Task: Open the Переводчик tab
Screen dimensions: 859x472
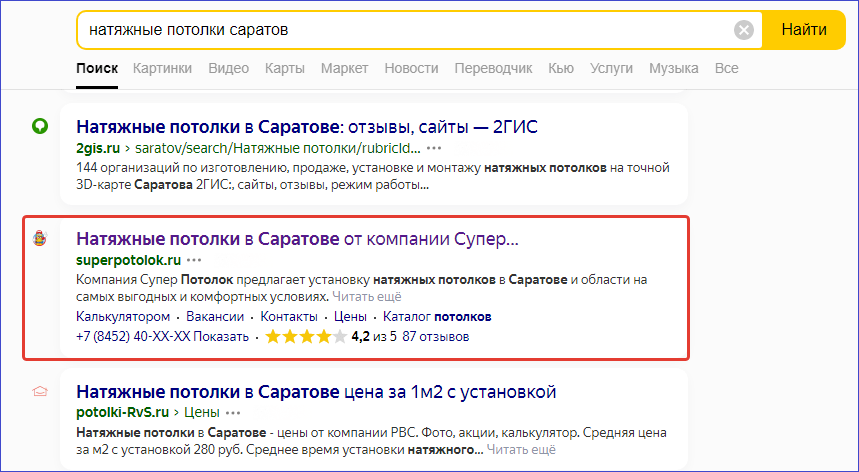Action: point(493,68)
